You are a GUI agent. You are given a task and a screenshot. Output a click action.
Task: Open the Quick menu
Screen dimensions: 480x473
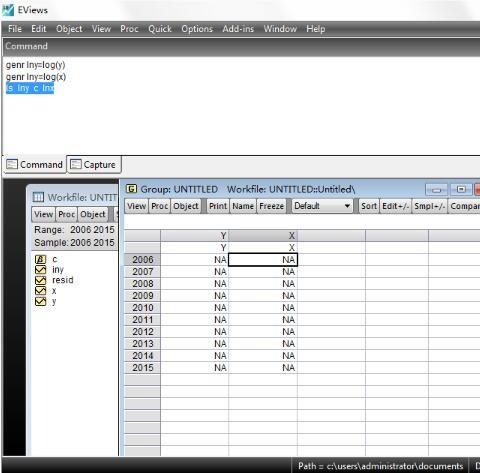pos(160,29)
